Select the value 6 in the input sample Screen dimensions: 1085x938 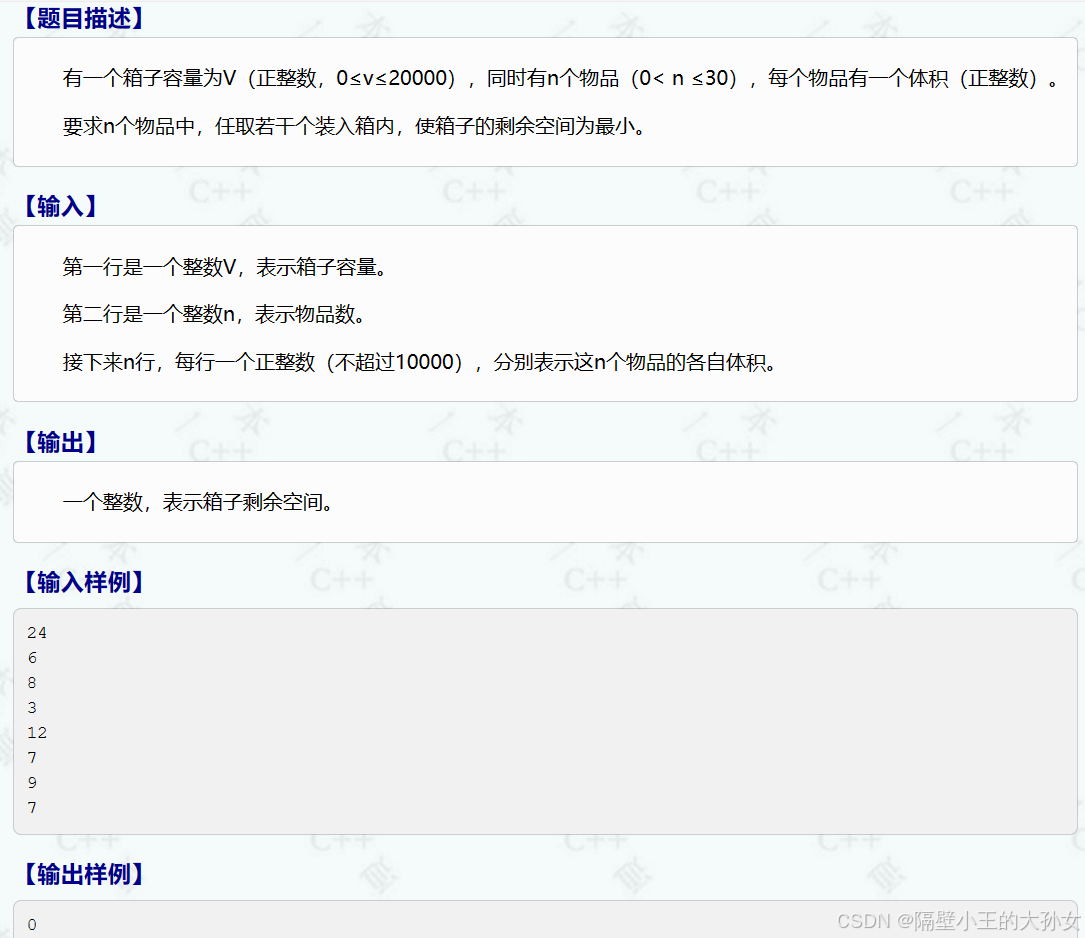[x=32, y=657]
